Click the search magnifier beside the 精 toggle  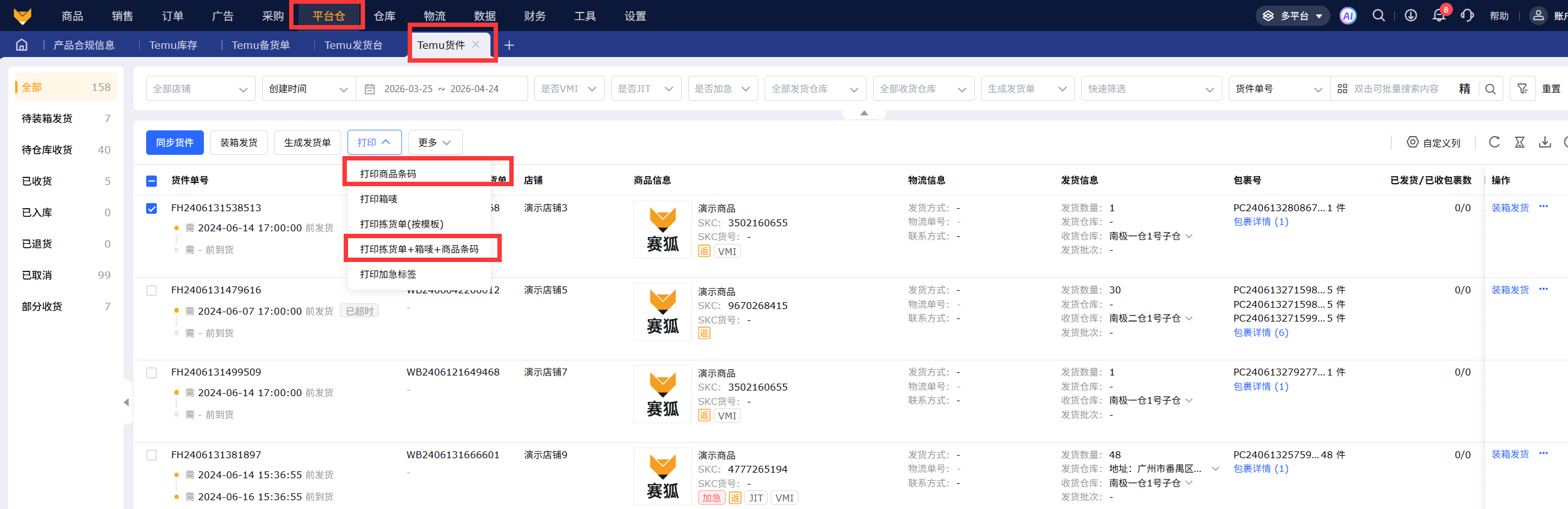pos(1491,89)
